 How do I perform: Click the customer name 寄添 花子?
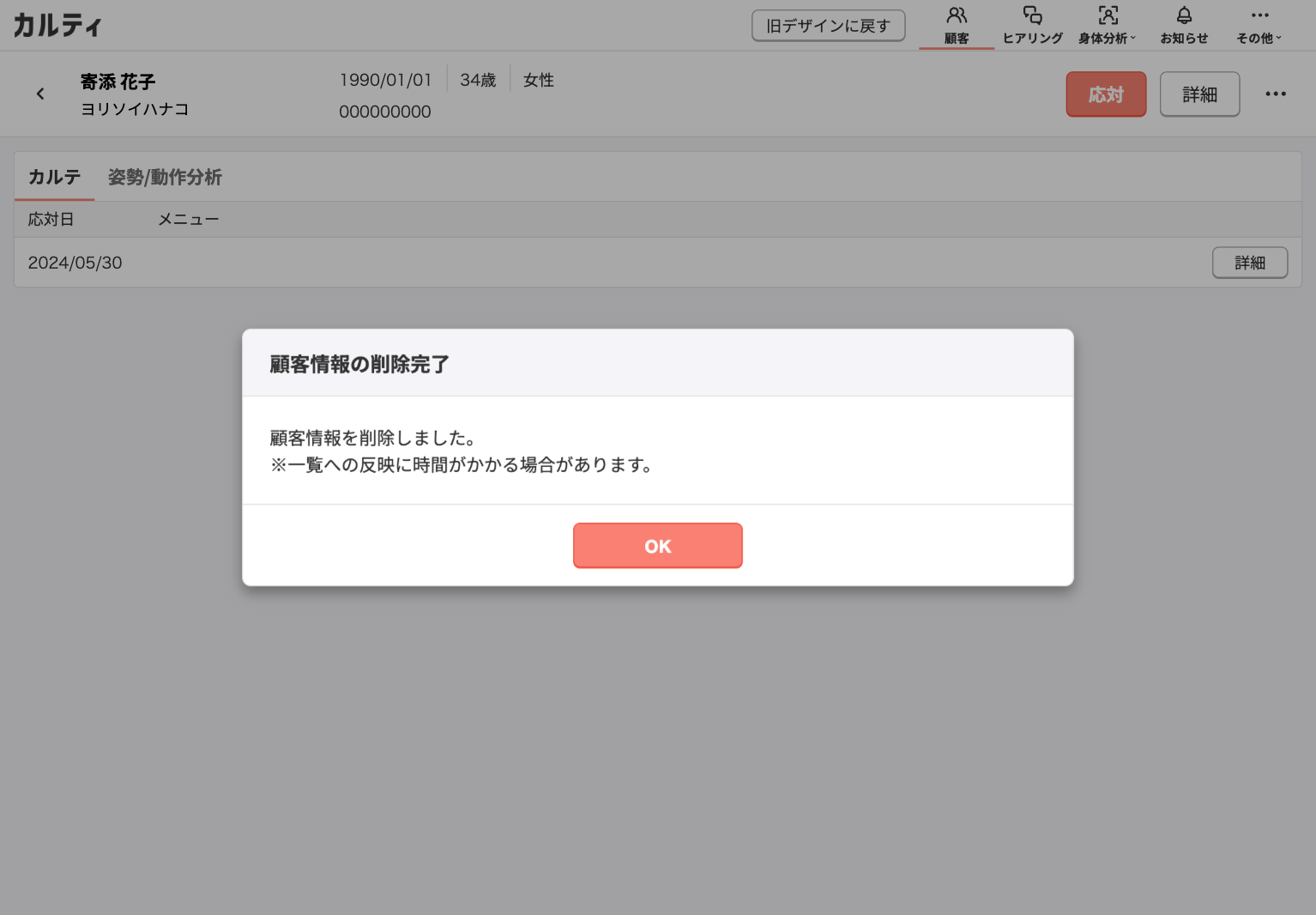click(118, 82)
